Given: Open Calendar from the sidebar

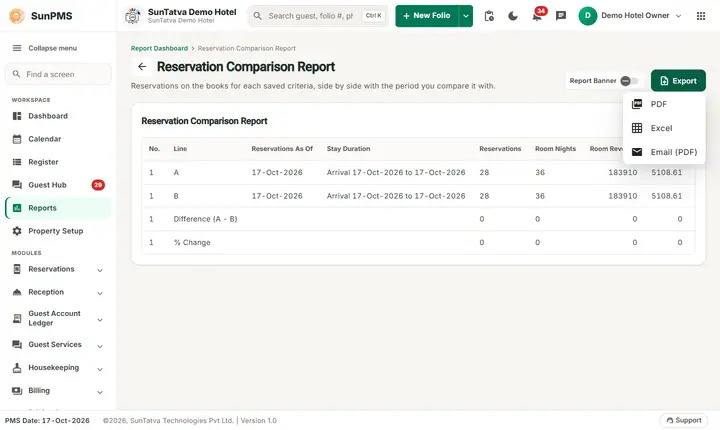Looking at the screenshot, I should click(58, 139).
